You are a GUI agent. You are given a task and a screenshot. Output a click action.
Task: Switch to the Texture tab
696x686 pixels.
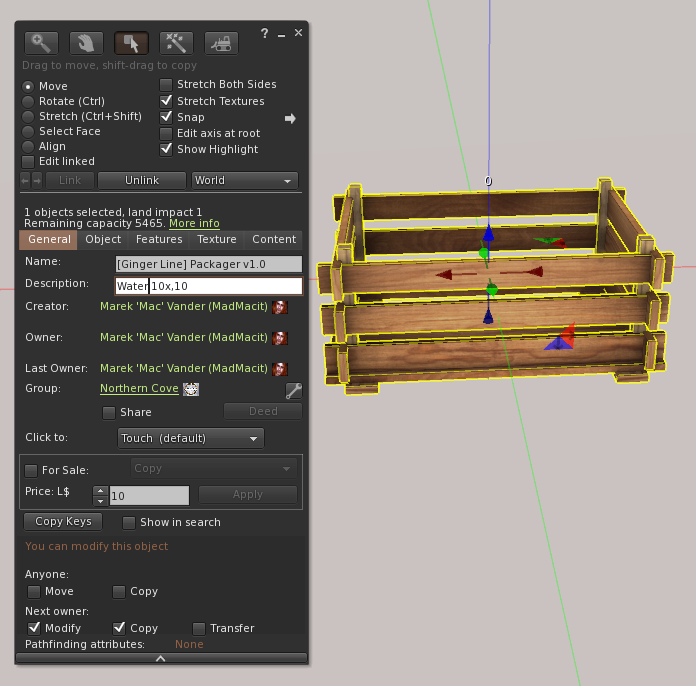point(217,240)
